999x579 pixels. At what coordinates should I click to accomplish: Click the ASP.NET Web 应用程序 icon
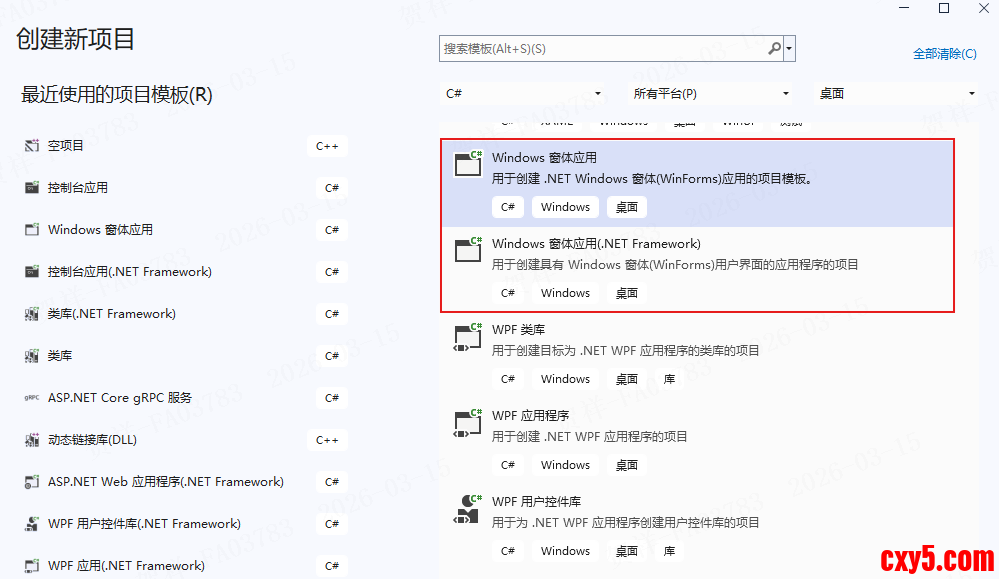pos(32,482)
